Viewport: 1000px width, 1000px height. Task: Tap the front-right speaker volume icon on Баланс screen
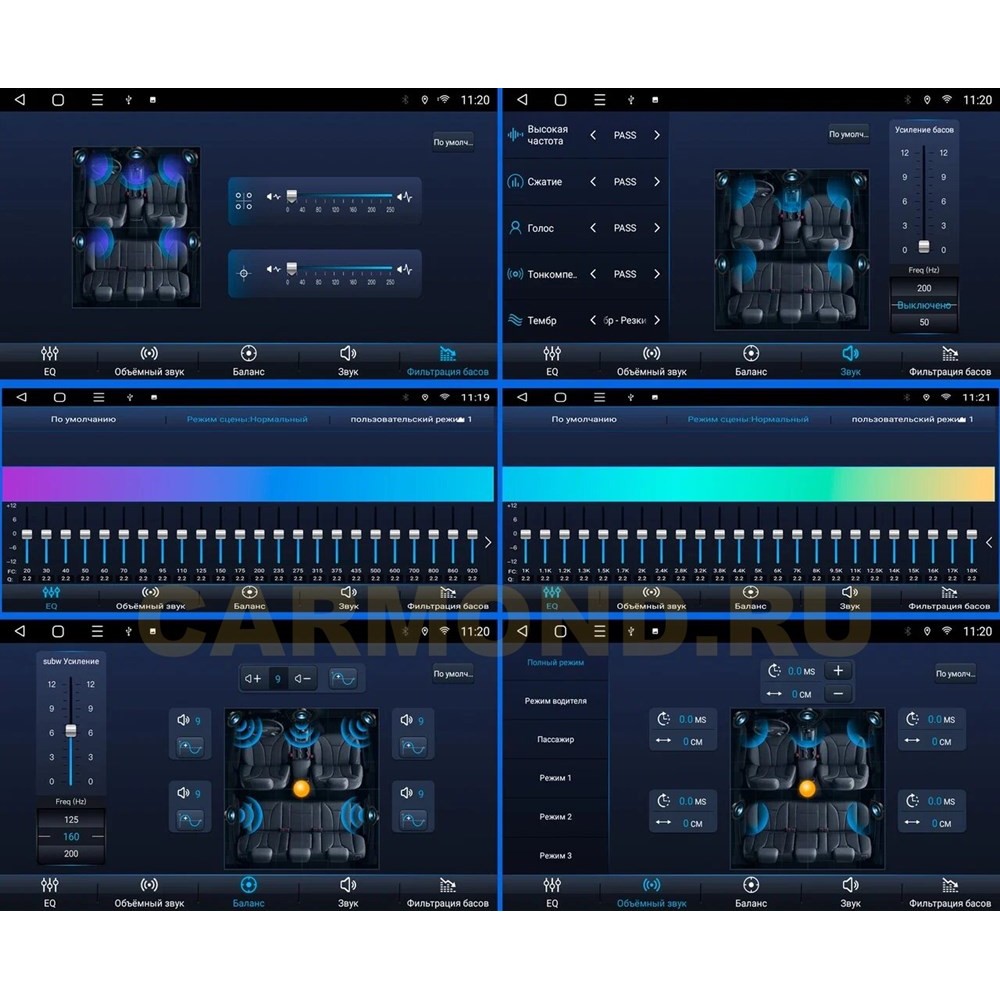tap(406, 720)
